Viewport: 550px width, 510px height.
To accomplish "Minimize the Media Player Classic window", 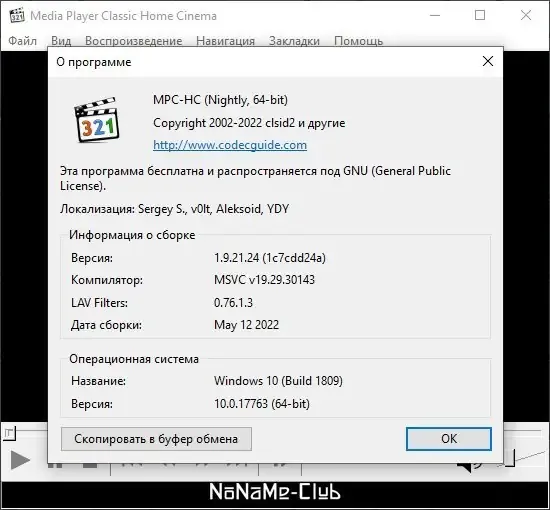I will tap(435, 15).
